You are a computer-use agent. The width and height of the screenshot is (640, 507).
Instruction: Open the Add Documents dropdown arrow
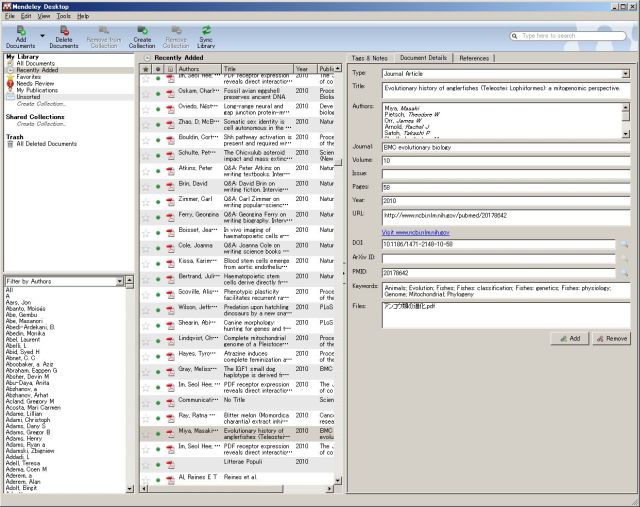click(42, 36)
